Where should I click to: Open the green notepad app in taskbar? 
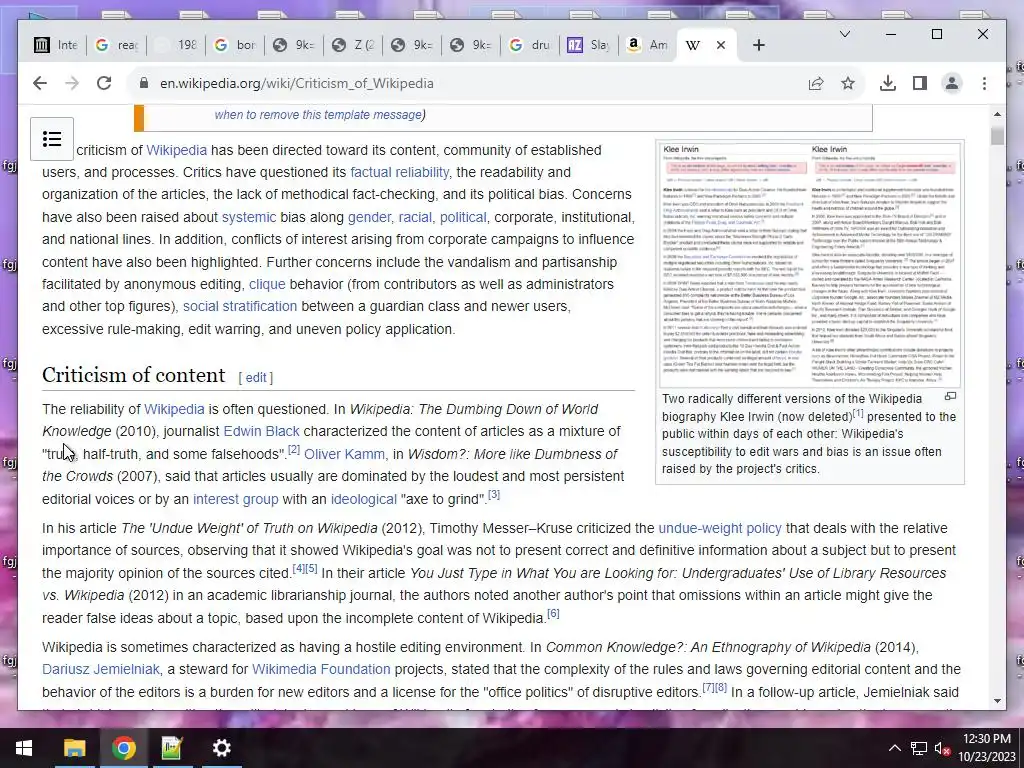(172, 748)
